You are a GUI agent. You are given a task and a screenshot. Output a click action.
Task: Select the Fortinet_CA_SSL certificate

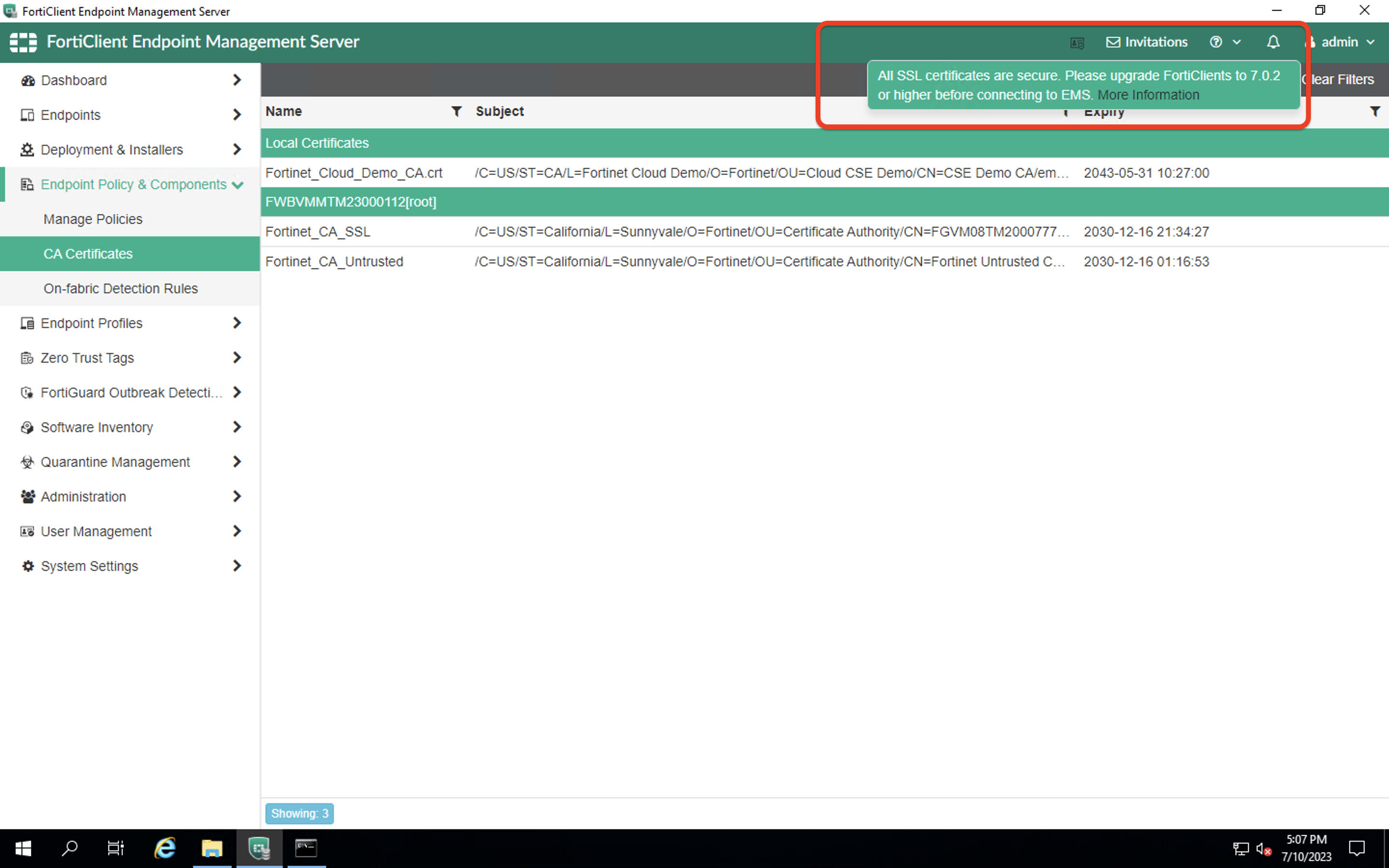[824, 232]
